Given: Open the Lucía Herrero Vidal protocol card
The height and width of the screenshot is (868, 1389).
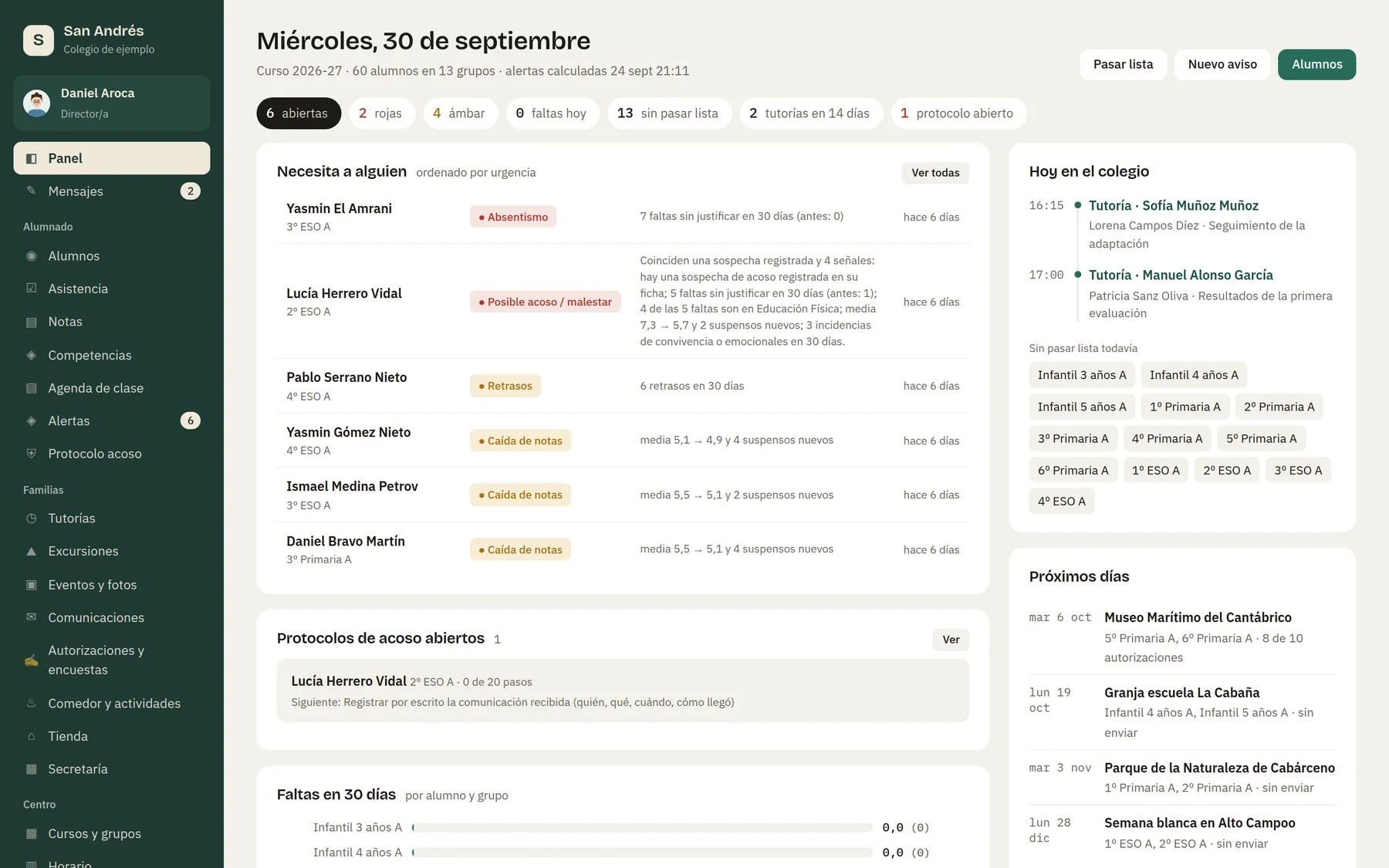Looking at the screenshot, I should tap(623, 691).
